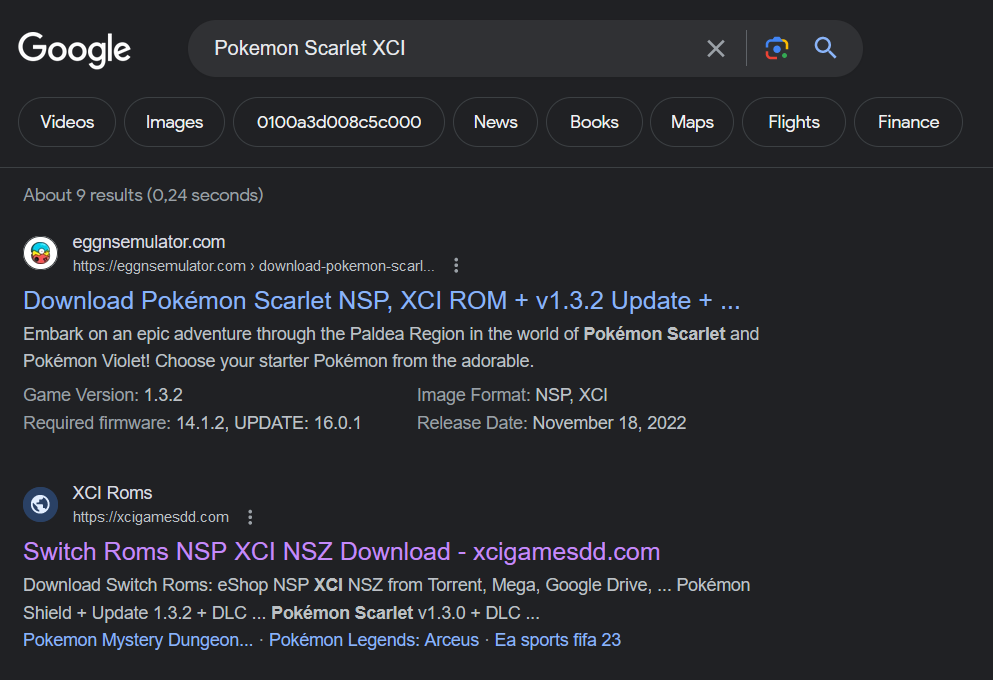This screenshot has height=680, width=993.
Task: Click the About 9 results count text
Action: pos(143,195)
